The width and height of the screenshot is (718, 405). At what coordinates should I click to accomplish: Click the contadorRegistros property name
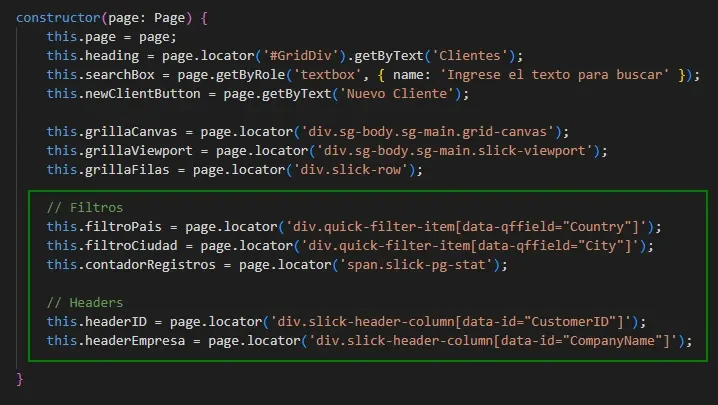(x=150, y=265)
